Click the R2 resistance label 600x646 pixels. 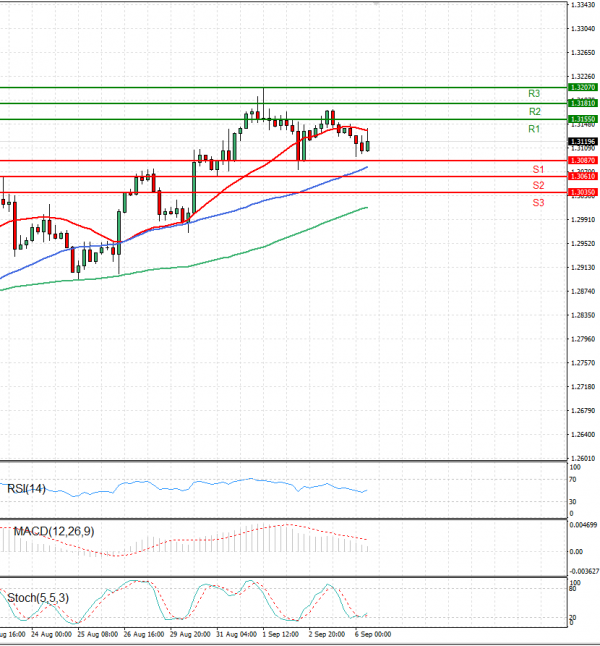[534, 111]
